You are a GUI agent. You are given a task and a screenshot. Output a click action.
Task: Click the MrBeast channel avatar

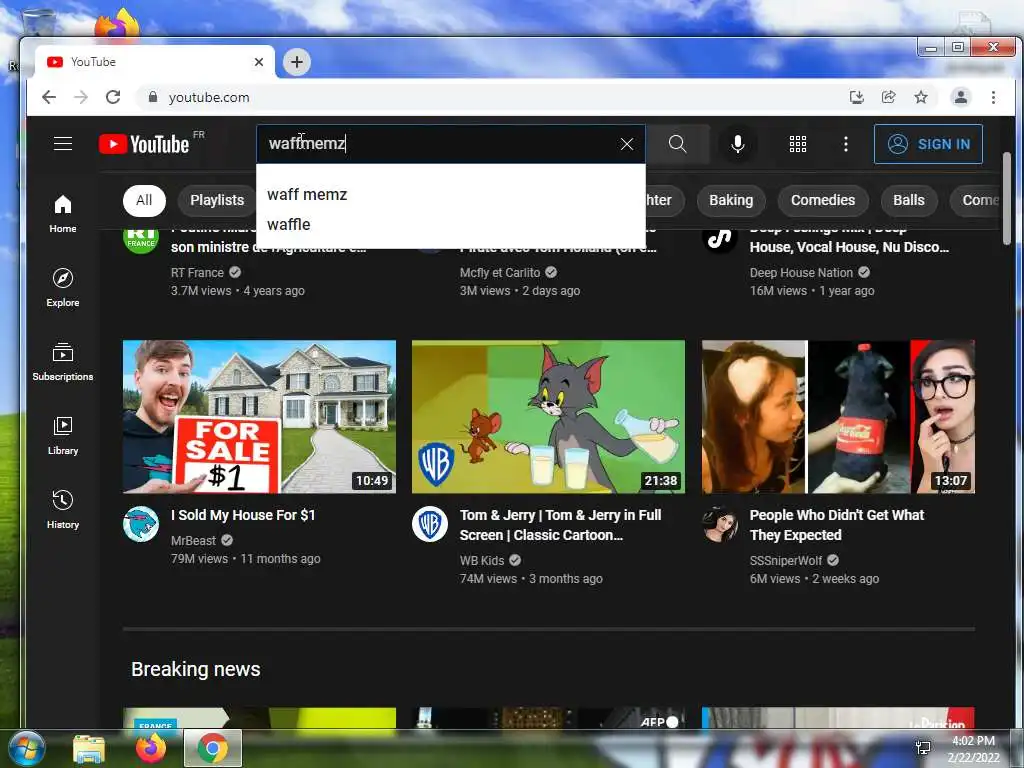point(141,524)
